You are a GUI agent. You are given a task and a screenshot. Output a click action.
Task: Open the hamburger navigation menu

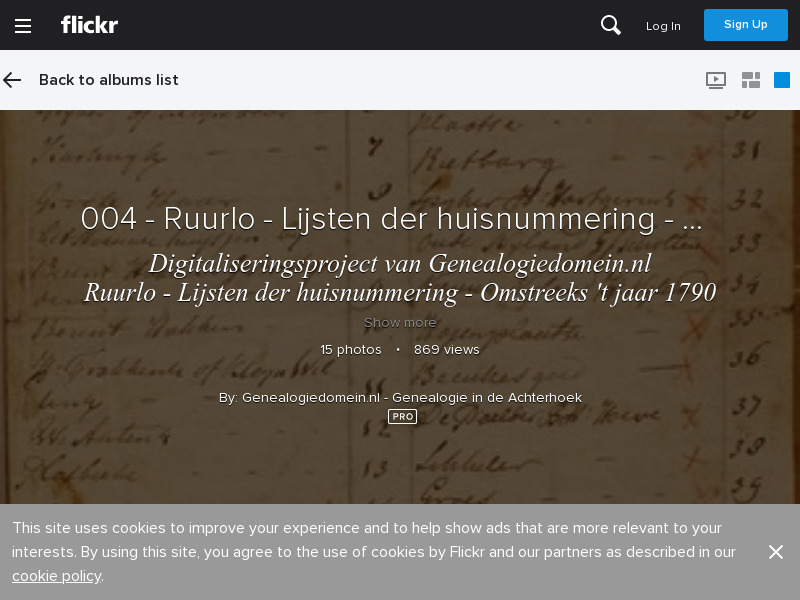(x=23, y=26)
